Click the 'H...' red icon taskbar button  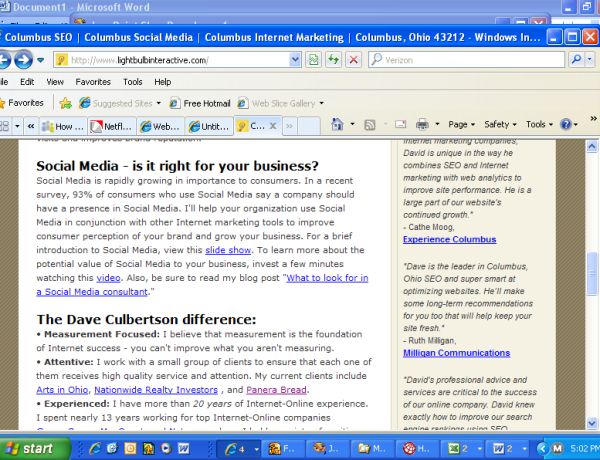[417, 449]
